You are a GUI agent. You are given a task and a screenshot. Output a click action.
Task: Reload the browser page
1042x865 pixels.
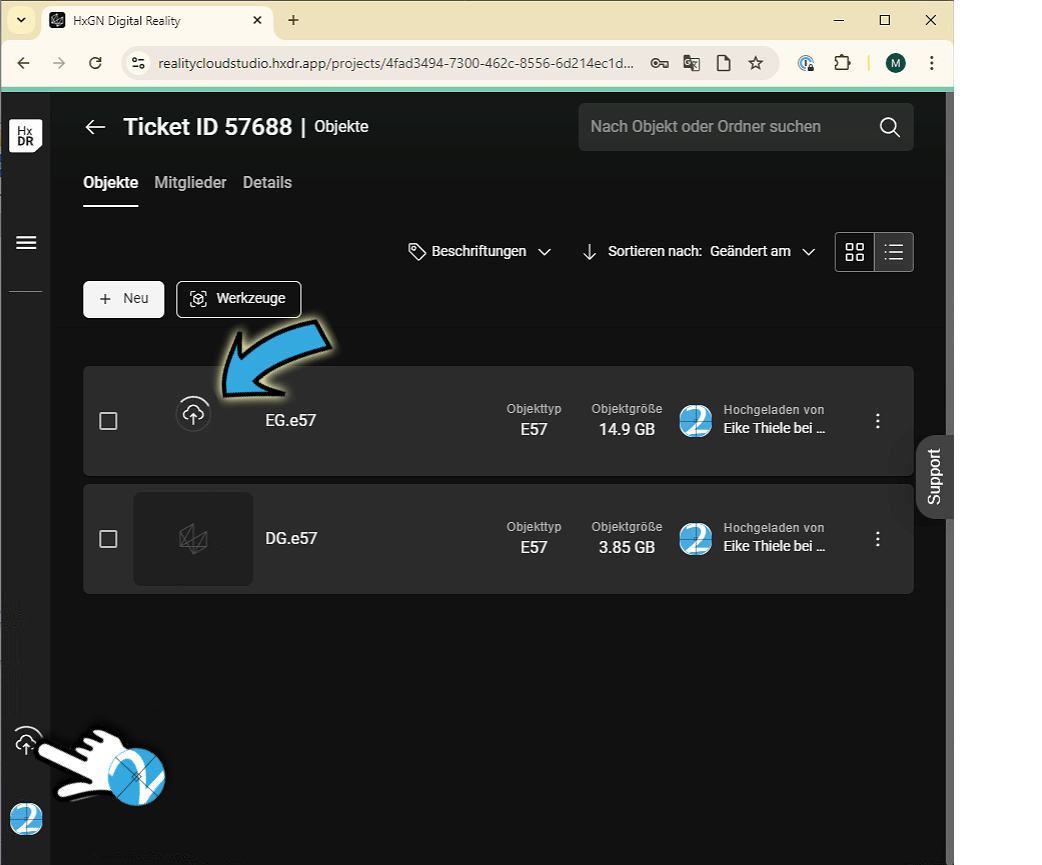point(96,63)
